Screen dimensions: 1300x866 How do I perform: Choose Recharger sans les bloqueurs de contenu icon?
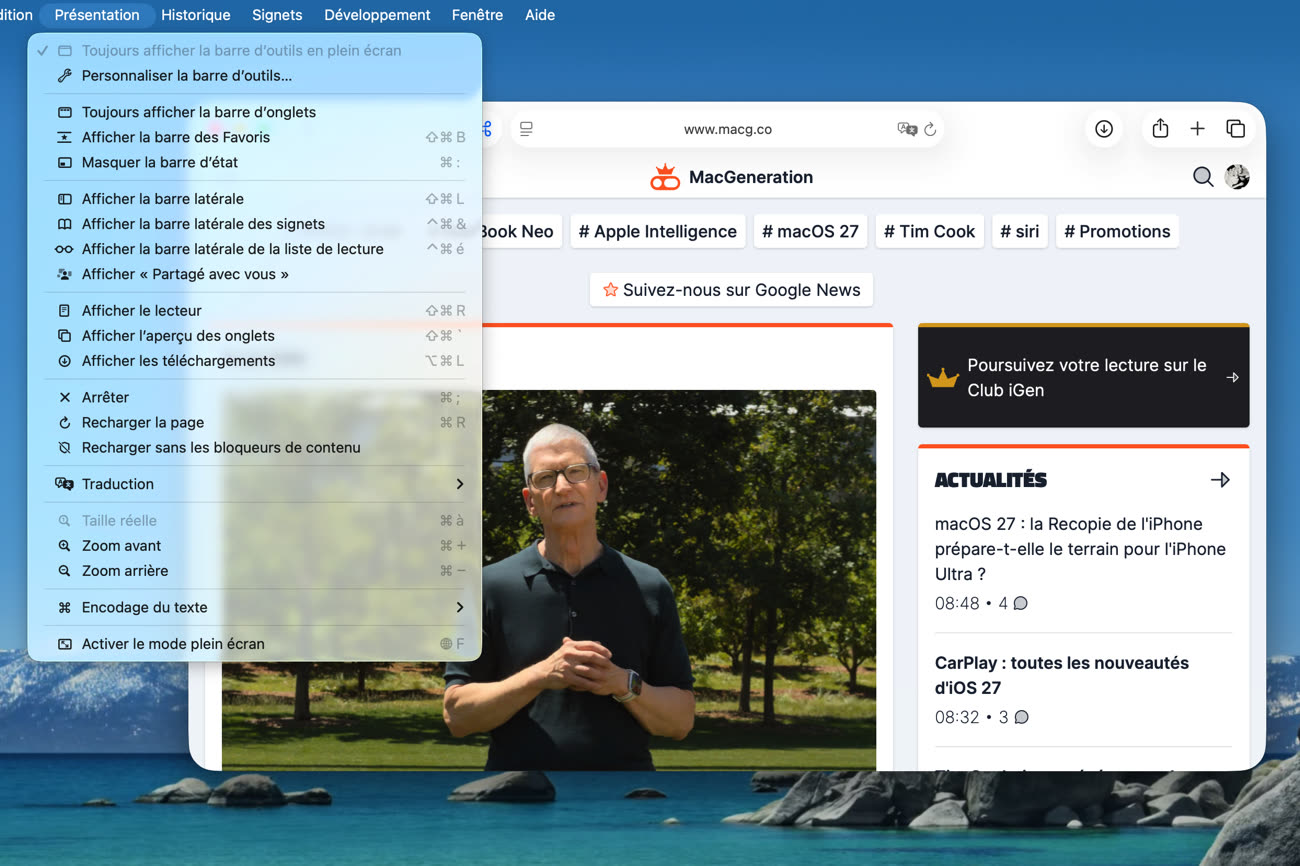[64, 448]
